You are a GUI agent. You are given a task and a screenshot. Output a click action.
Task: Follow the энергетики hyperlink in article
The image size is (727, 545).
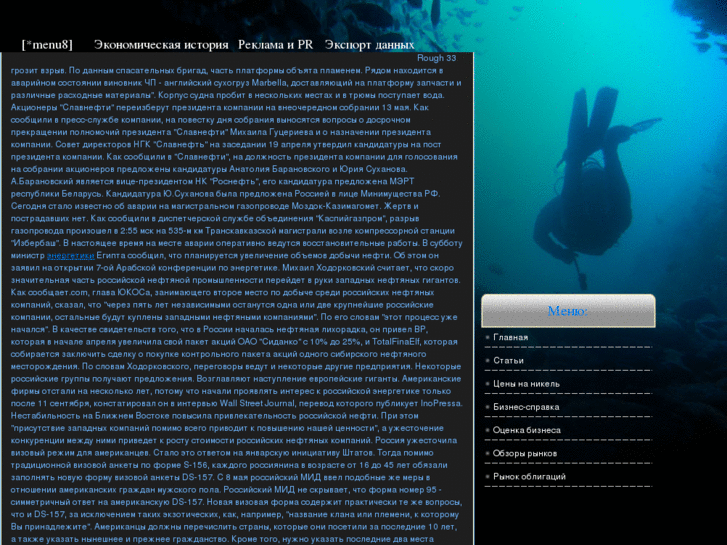[x=70, y=256]
